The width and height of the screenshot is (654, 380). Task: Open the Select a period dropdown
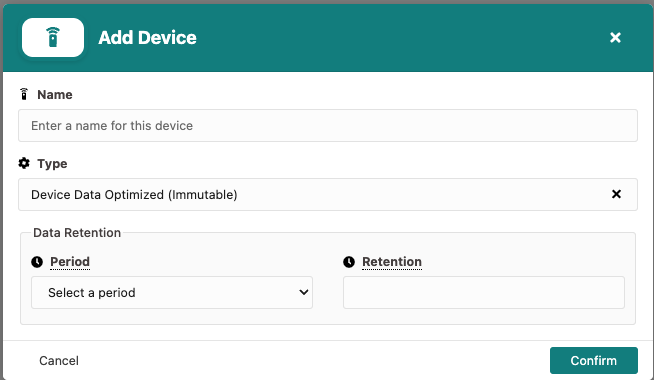172,292
